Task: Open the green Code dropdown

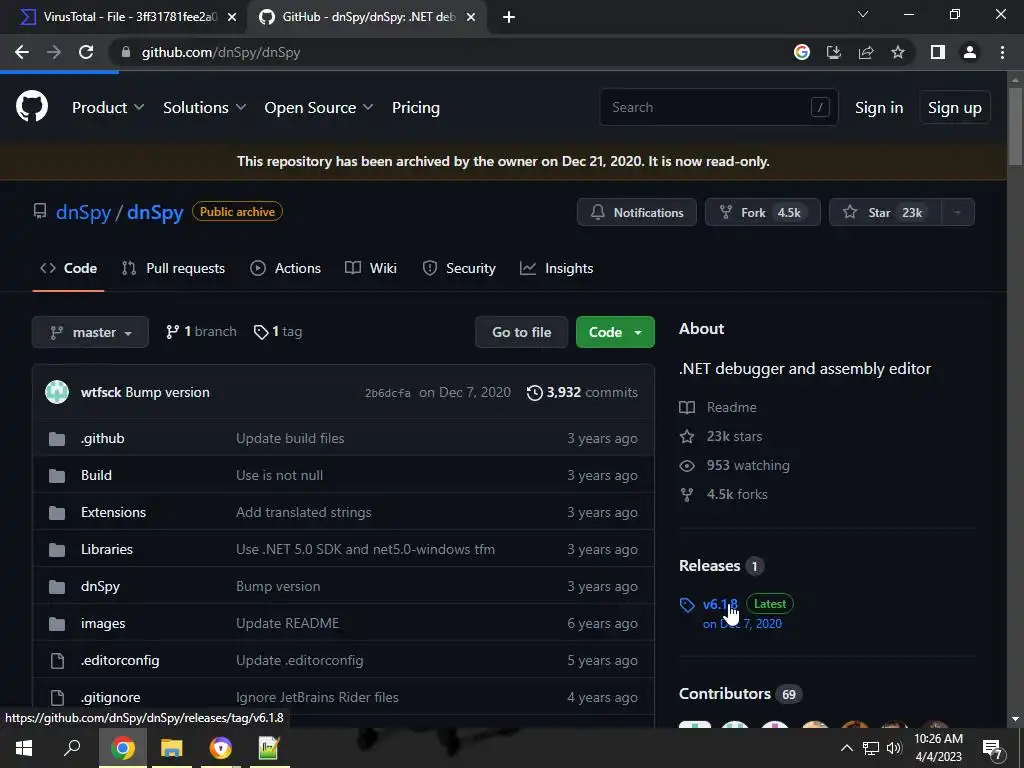Action: 615,332
